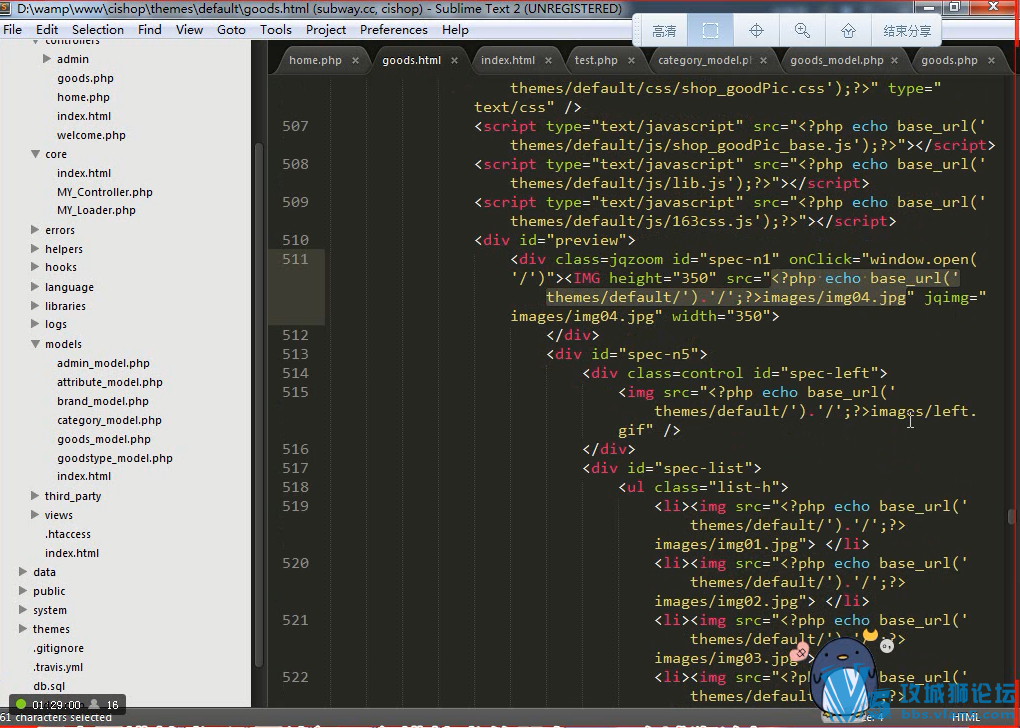Click the HTML syntax indicator in status bar
This screenshot has width=1020, height=728.
pyautogui.click(x=966, y=717)
